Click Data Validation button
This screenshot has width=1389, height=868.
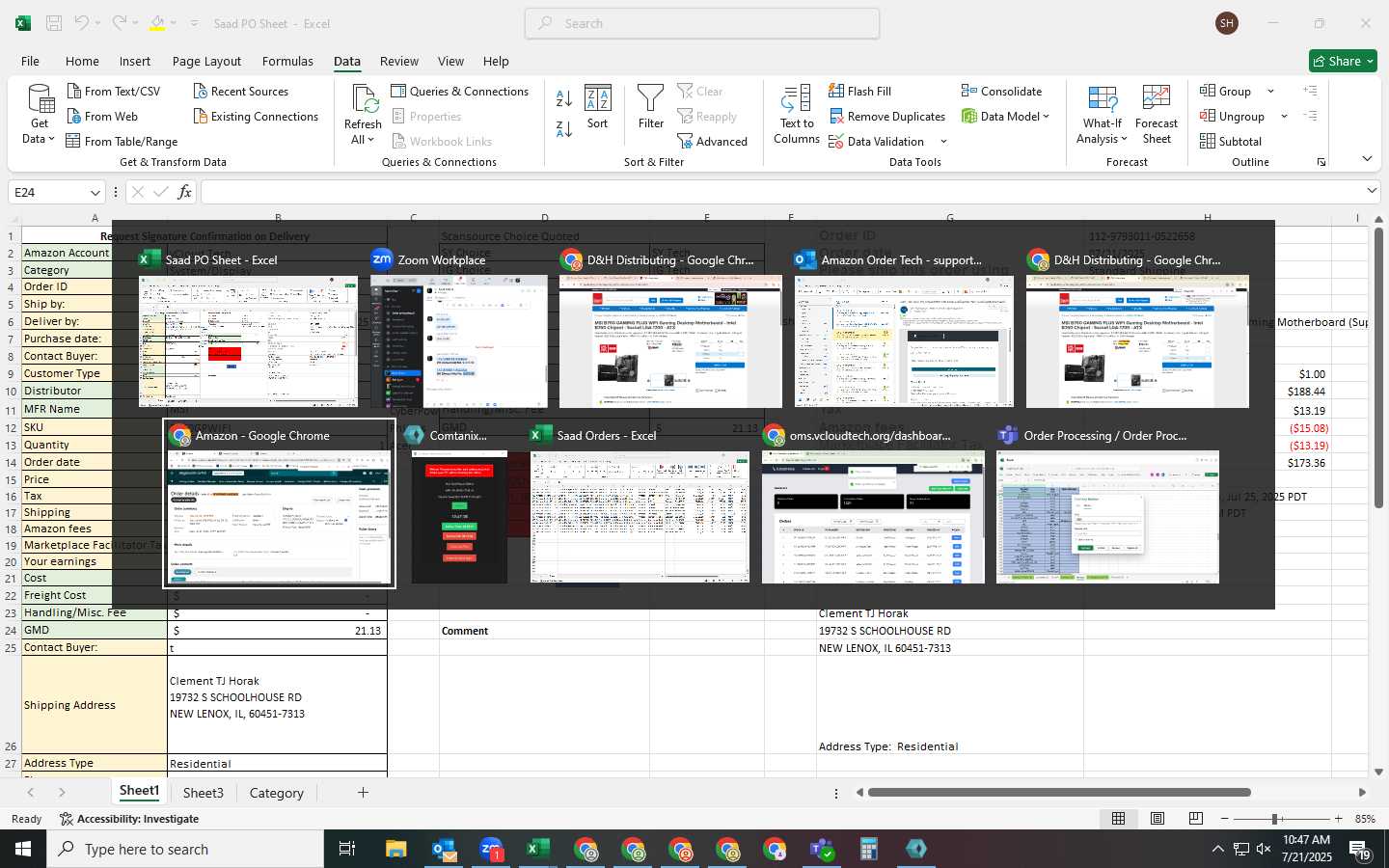pyautogui.click(x=877, y=142)
